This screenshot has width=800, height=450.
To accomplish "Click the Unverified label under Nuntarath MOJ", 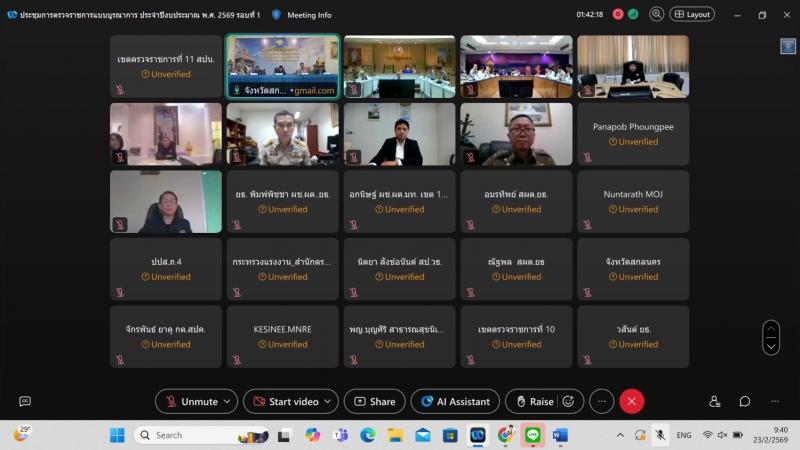I will pos(633,209).
